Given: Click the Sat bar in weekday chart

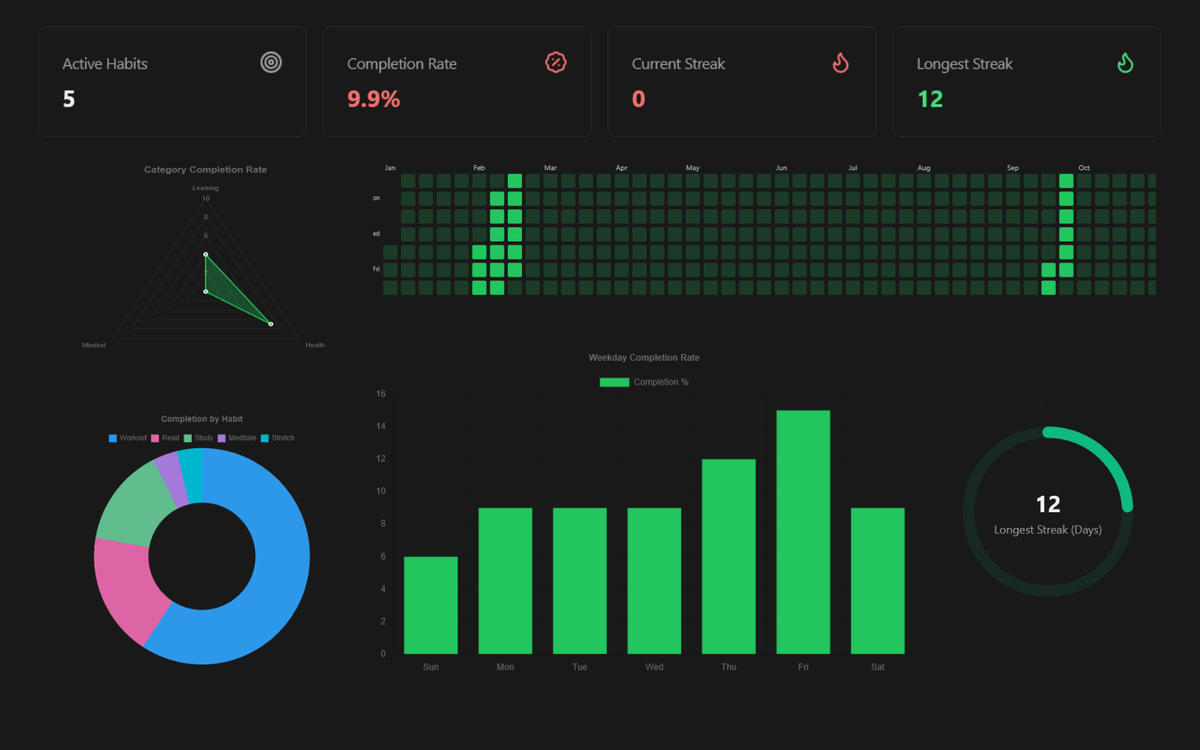Looking at the screenshot, I should (x=878, y=581).
